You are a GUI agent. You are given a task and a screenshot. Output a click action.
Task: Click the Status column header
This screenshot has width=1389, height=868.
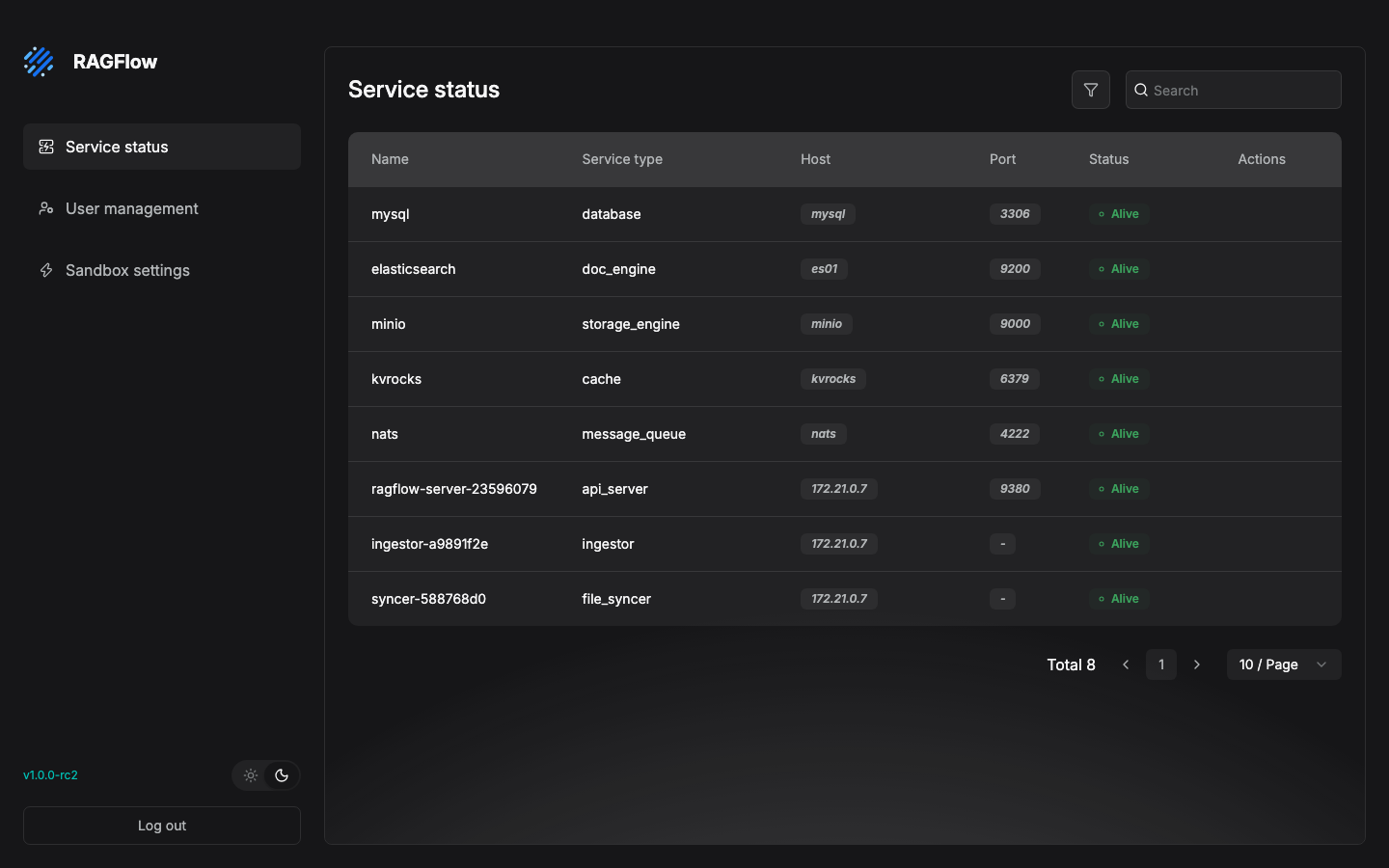point(1108,159)
